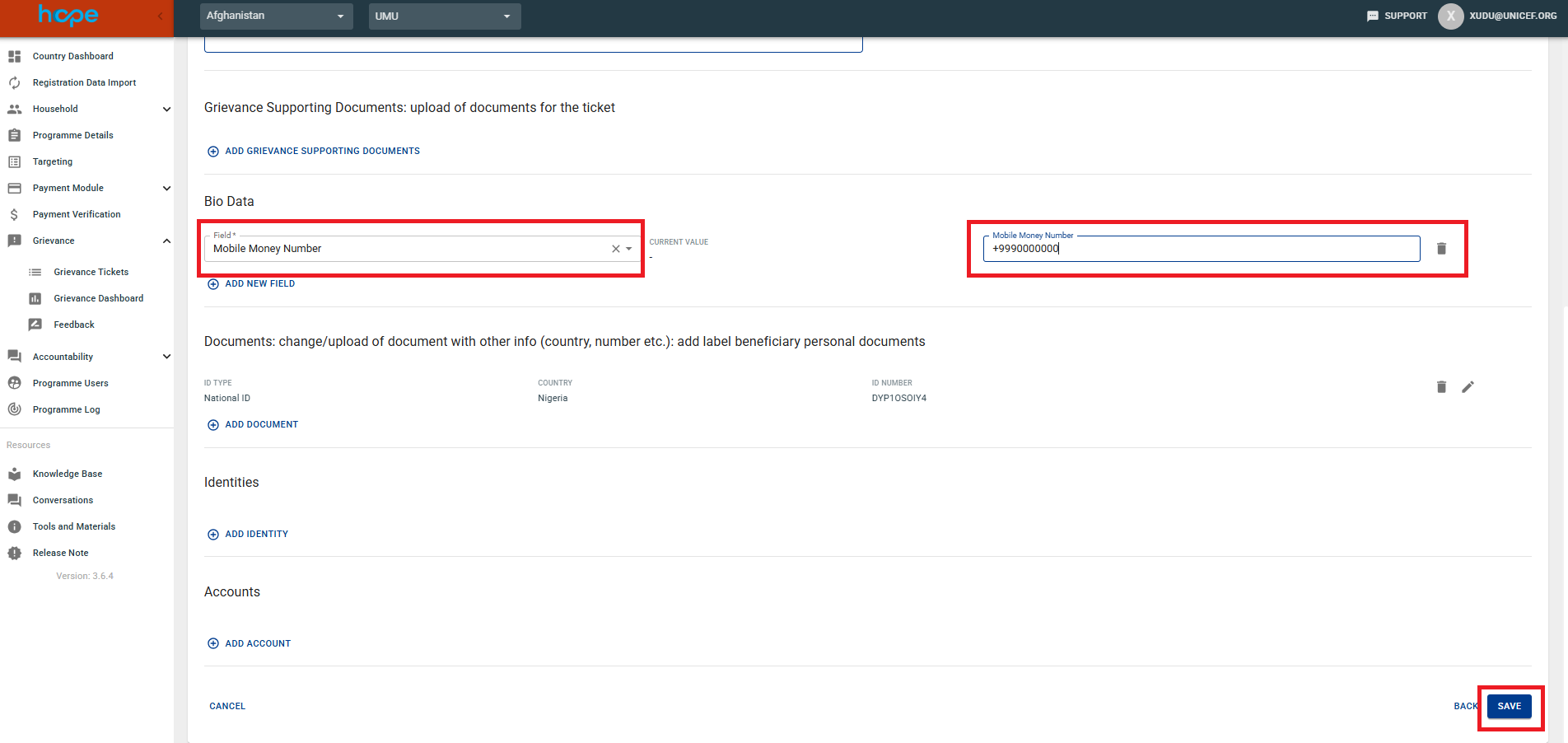1568x743 pixels.
Task: Collapse the sidebar with the arrow icon
Action: click(x=161, y=16)
